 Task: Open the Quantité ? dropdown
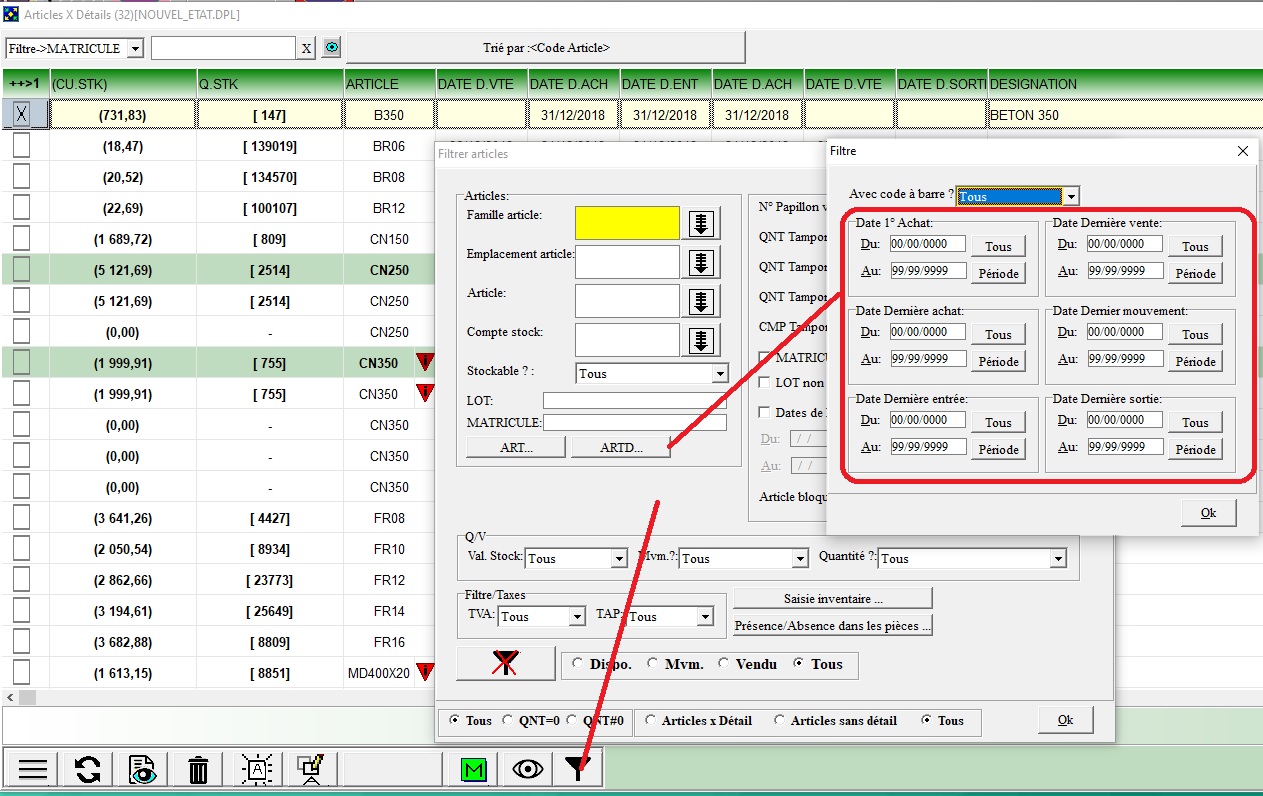(1058, 559)
